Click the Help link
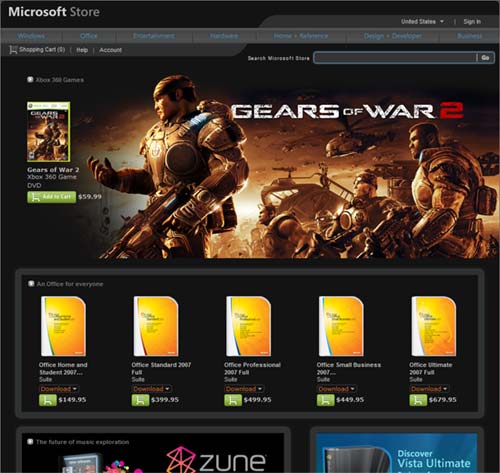This screenshot has width=500, height=473. click(x=82, y=50)
